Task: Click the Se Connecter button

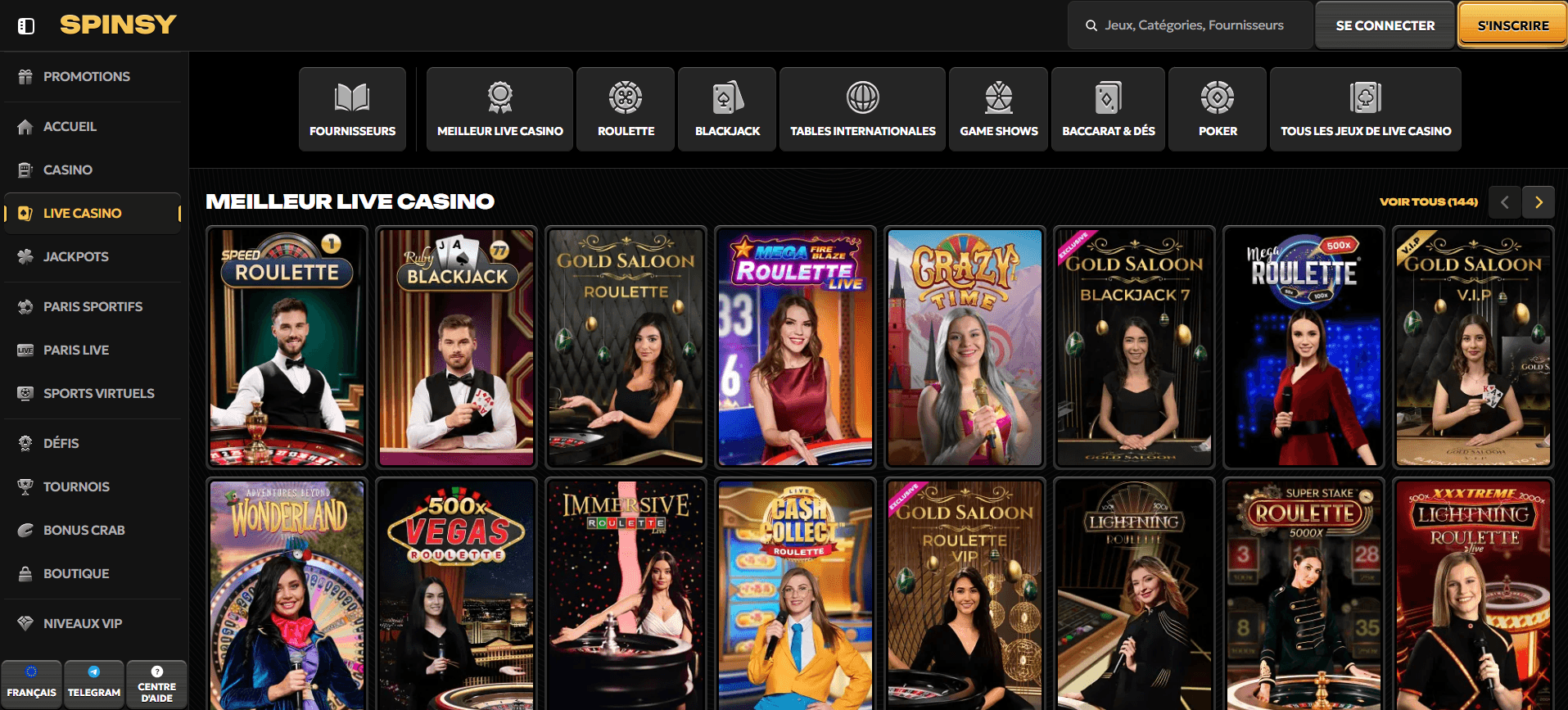Action: (x=1385, y=25)
